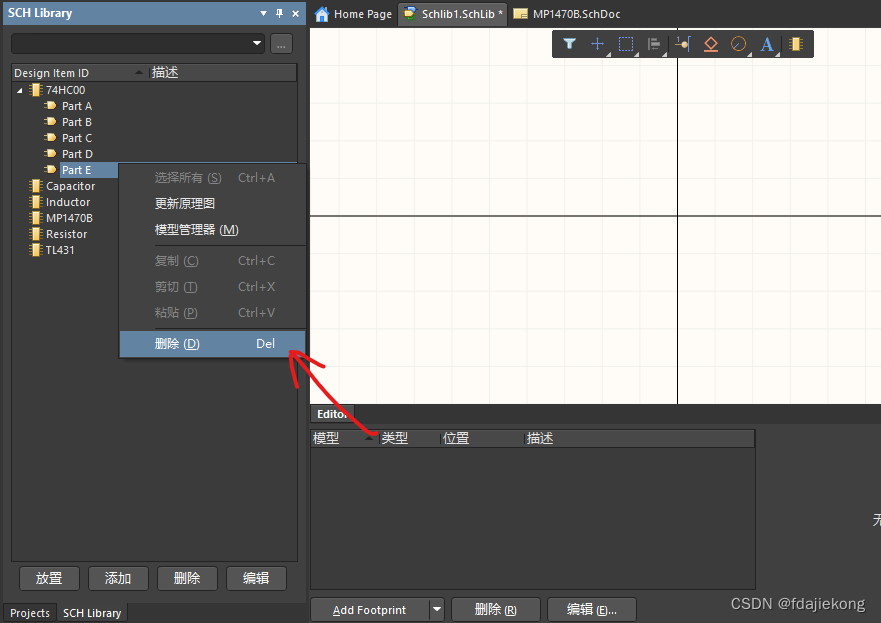The width and height of the screenshot is (881, 623).
Task: Close the SCH Library panel
Action: point(296,13)
